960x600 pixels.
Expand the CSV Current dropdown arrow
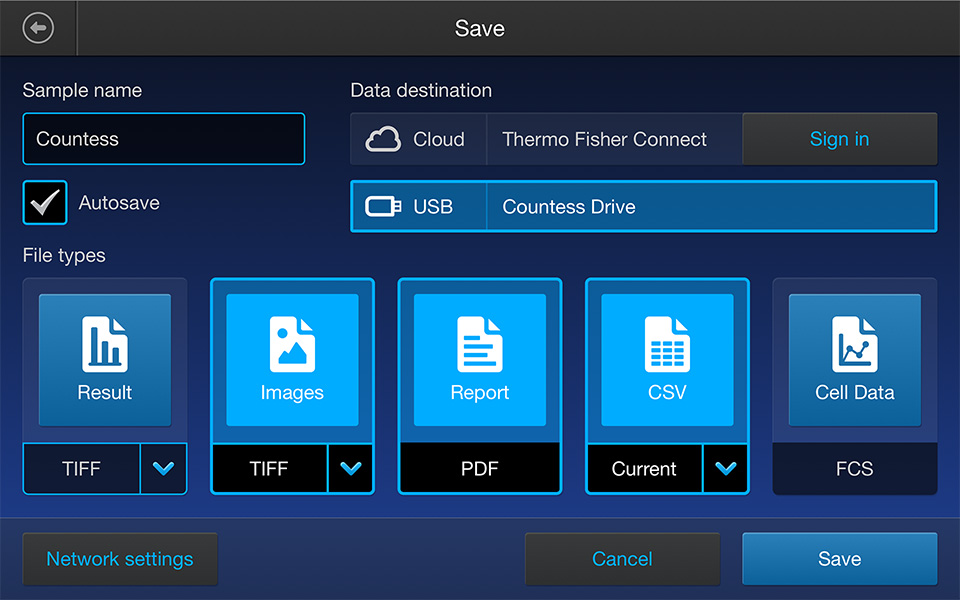point(726,468)
